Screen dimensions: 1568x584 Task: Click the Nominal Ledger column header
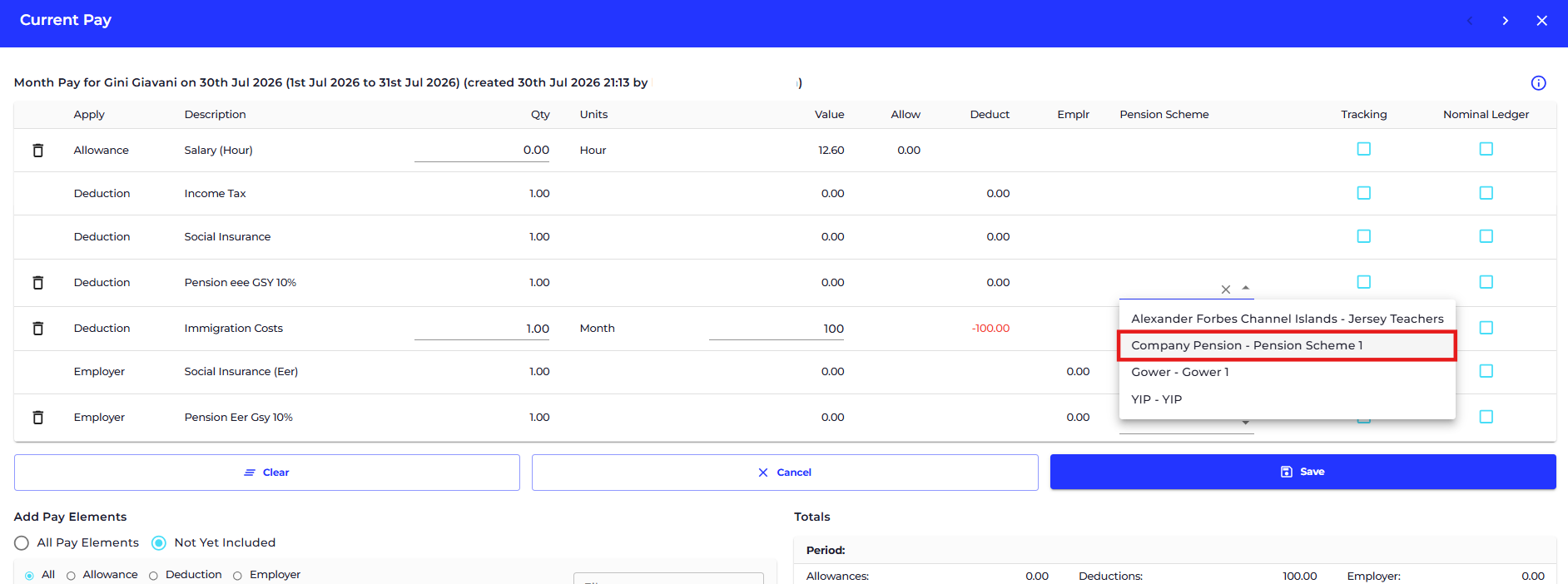[1486, 115]
